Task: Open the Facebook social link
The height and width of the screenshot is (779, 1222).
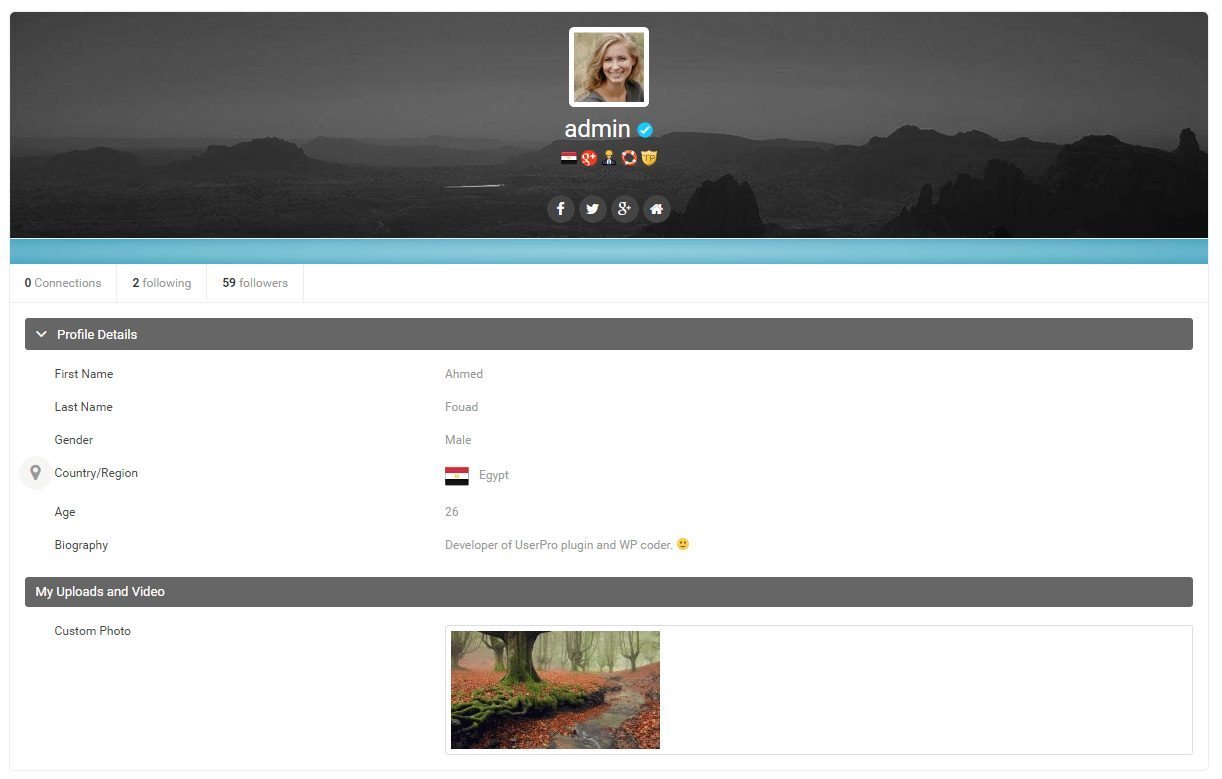Action: [x=560, y=209]
